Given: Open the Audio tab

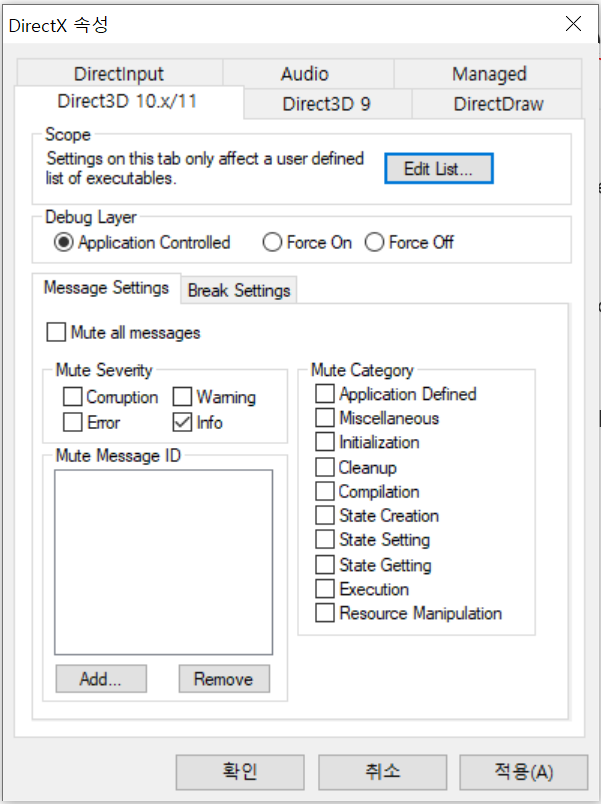Looking at the screenshot, I should pyautogui.click(x=308, y=73).
